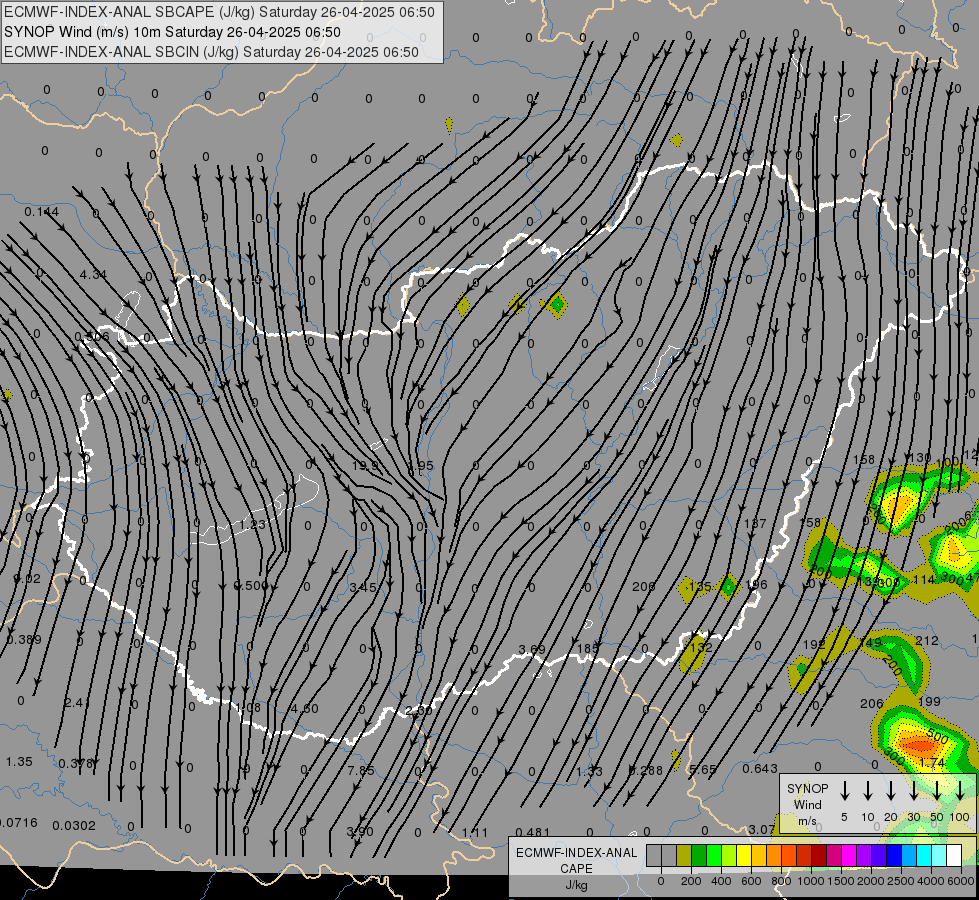Click the map value 0.500
Viewport: 979px width, 900px height.
250,586
